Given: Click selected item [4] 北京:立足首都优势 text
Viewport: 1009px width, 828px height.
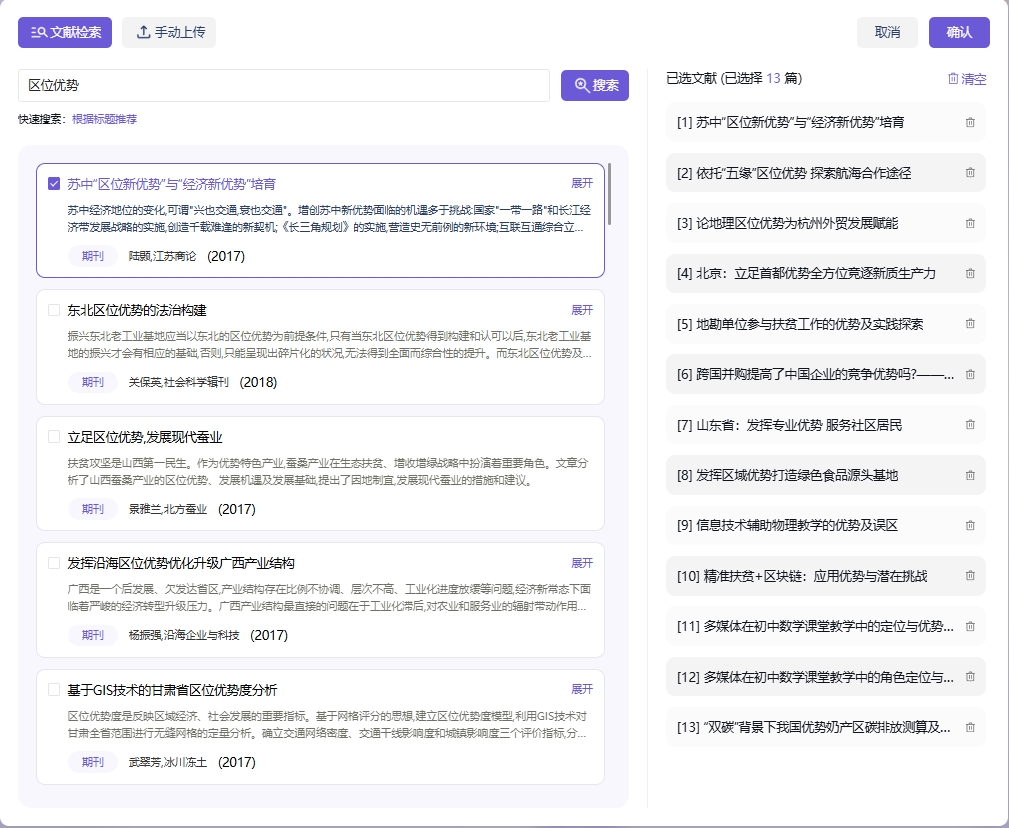Looking at the screenshot, I should [806, 273].
